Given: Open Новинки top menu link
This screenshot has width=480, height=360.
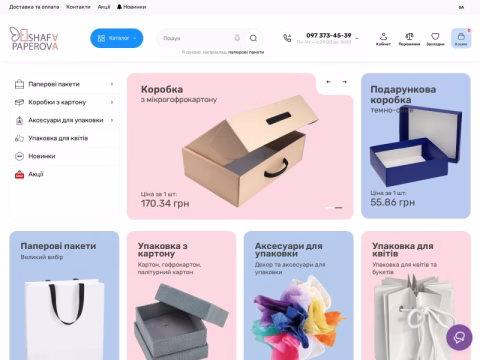Looking at the screenshot, I should (135, 7).
